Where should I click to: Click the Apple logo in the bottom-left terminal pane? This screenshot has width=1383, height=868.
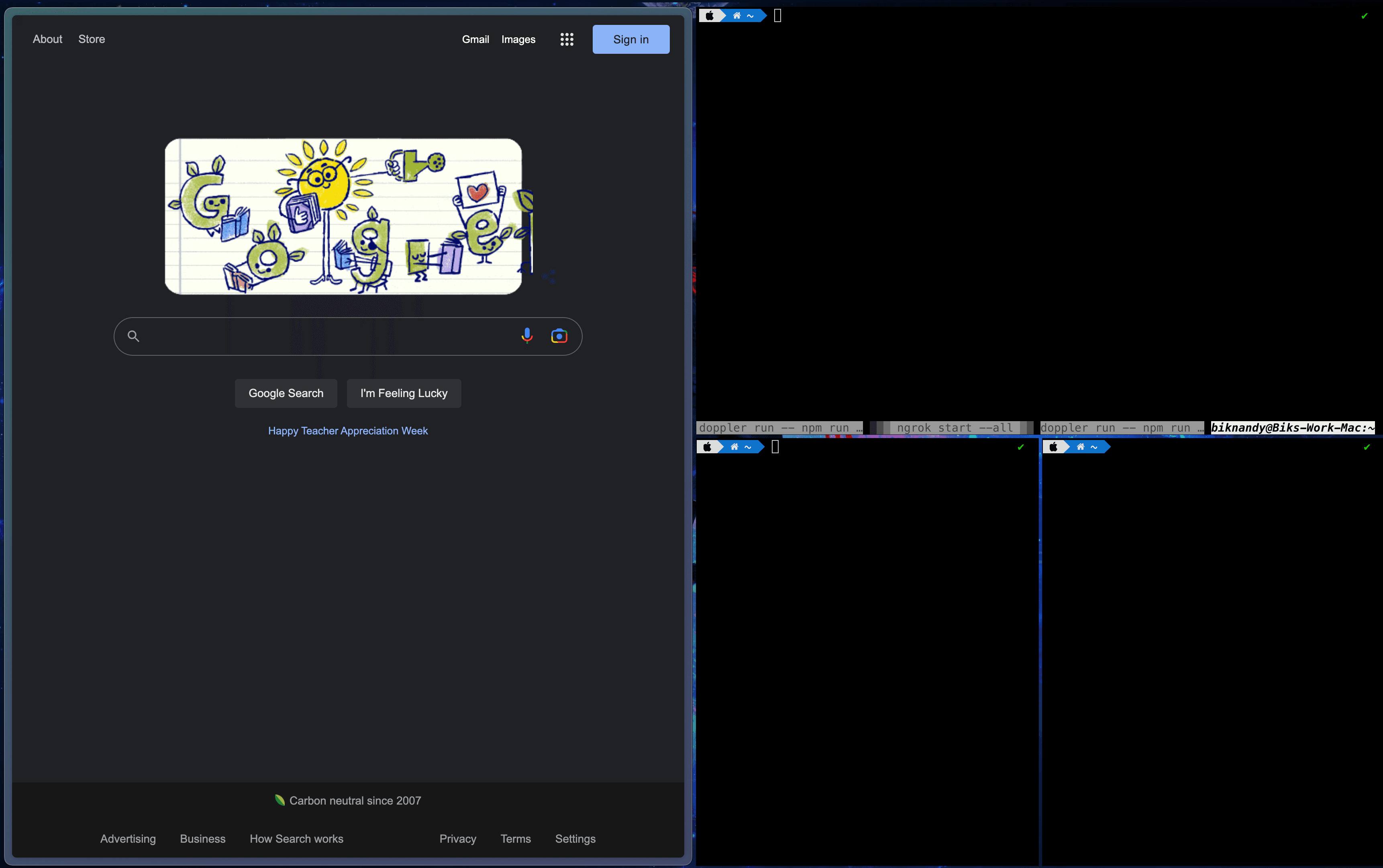click(707, 446)
